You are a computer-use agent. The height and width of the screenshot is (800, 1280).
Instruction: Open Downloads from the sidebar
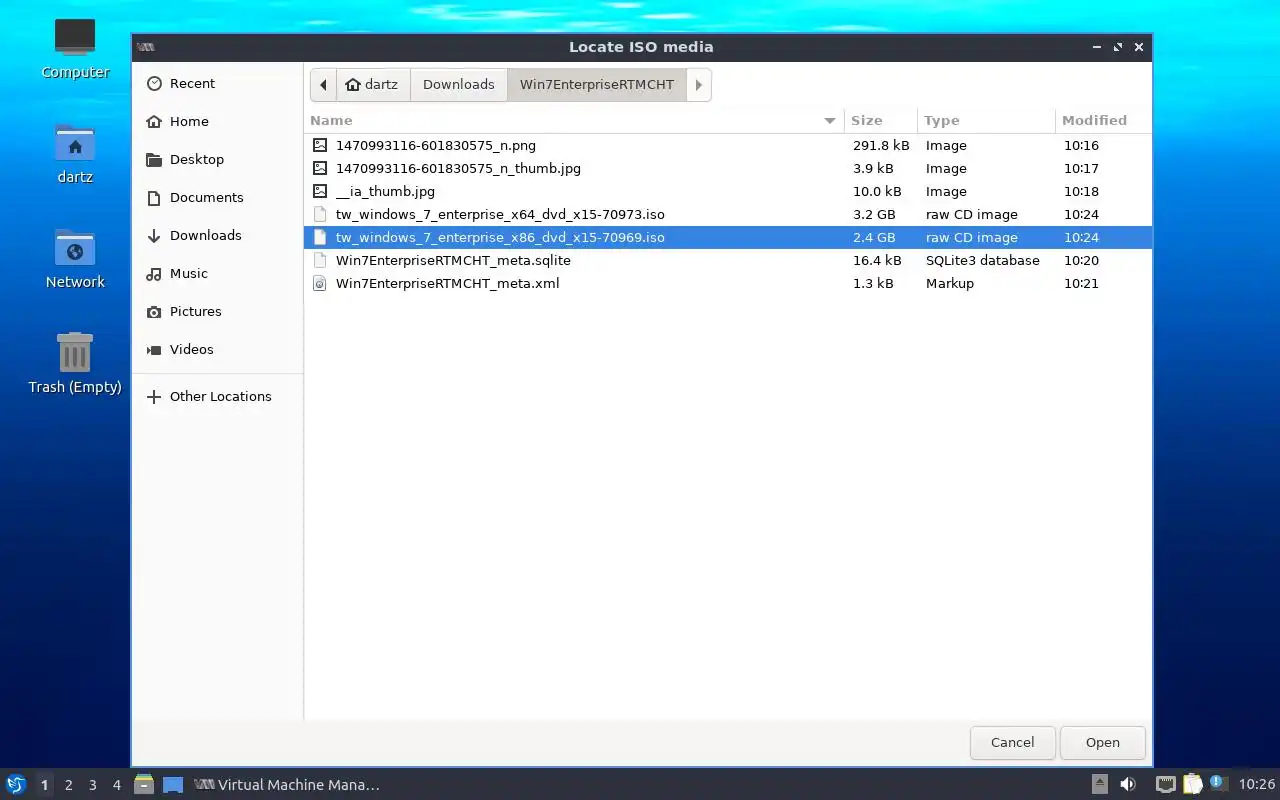pyautogui.click(x=217, y=236)
